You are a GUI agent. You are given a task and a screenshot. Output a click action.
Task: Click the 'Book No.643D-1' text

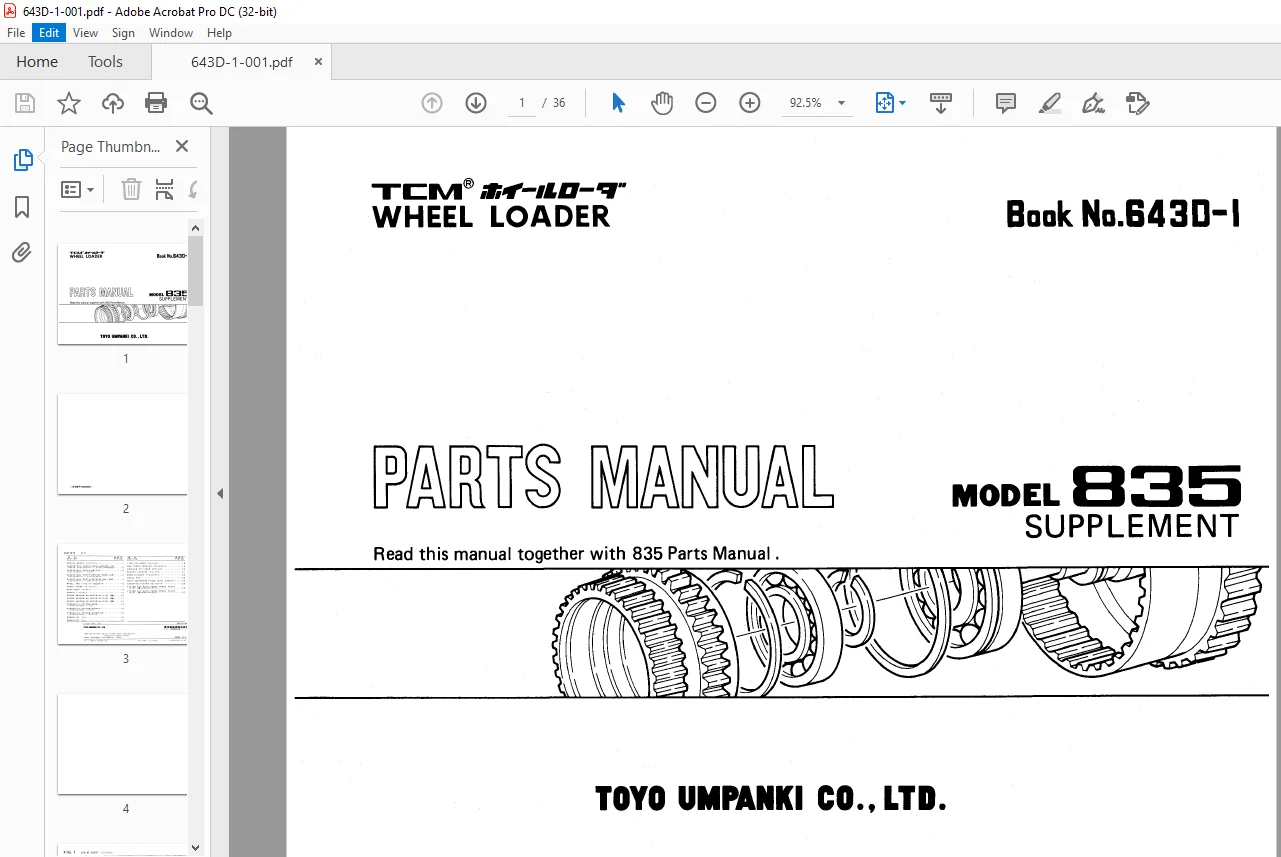pos(1123,214)
